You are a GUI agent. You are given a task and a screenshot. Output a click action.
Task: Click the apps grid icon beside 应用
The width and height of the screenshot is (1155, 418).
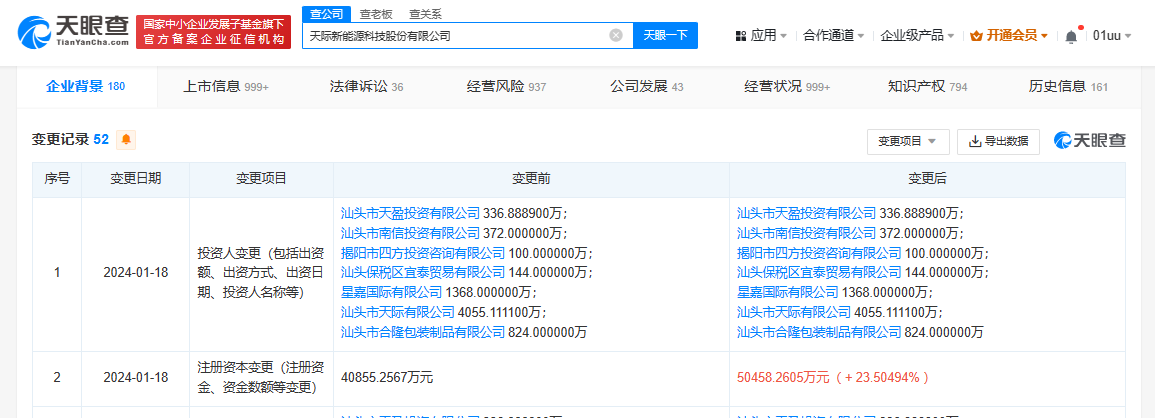tap(741, 35)
